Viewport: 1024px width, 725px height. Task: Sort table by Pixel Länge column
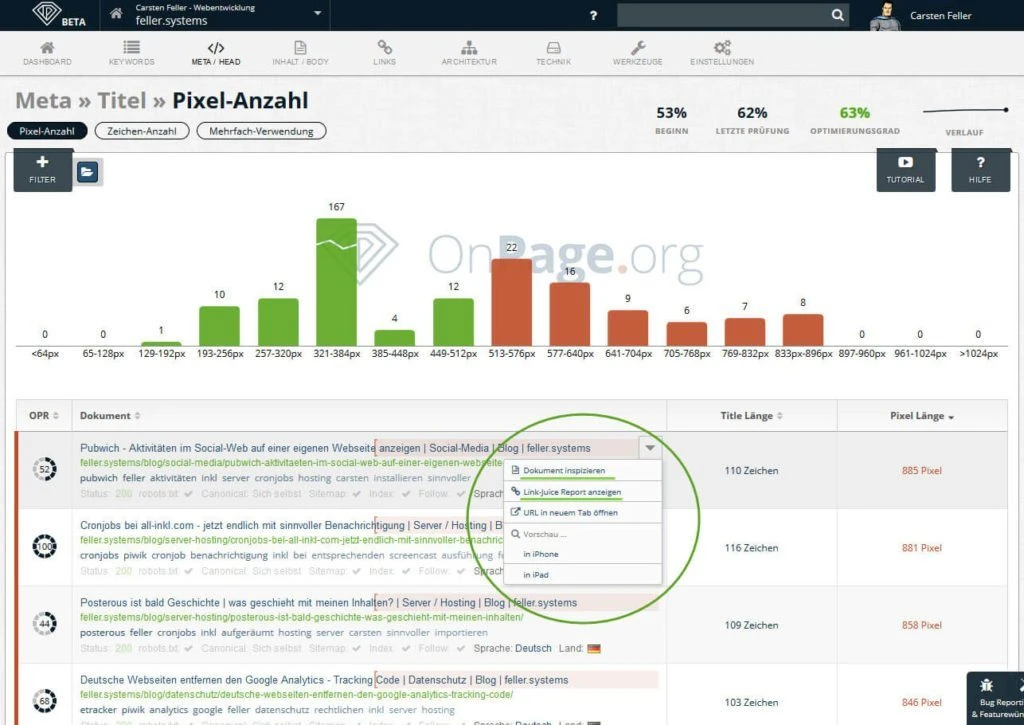921,416
